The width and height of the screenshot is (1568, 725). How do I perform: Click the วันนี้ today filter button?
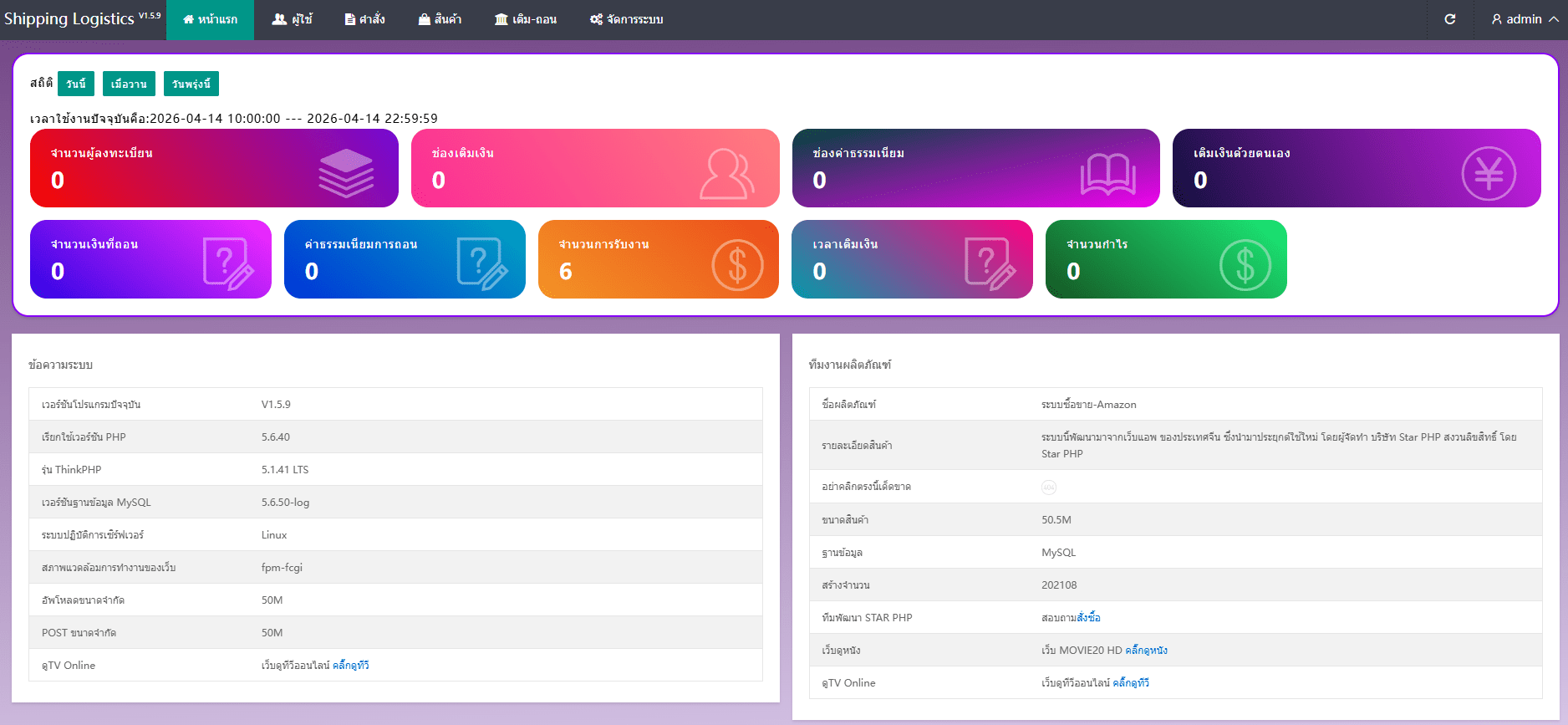[x=75, y=84]
